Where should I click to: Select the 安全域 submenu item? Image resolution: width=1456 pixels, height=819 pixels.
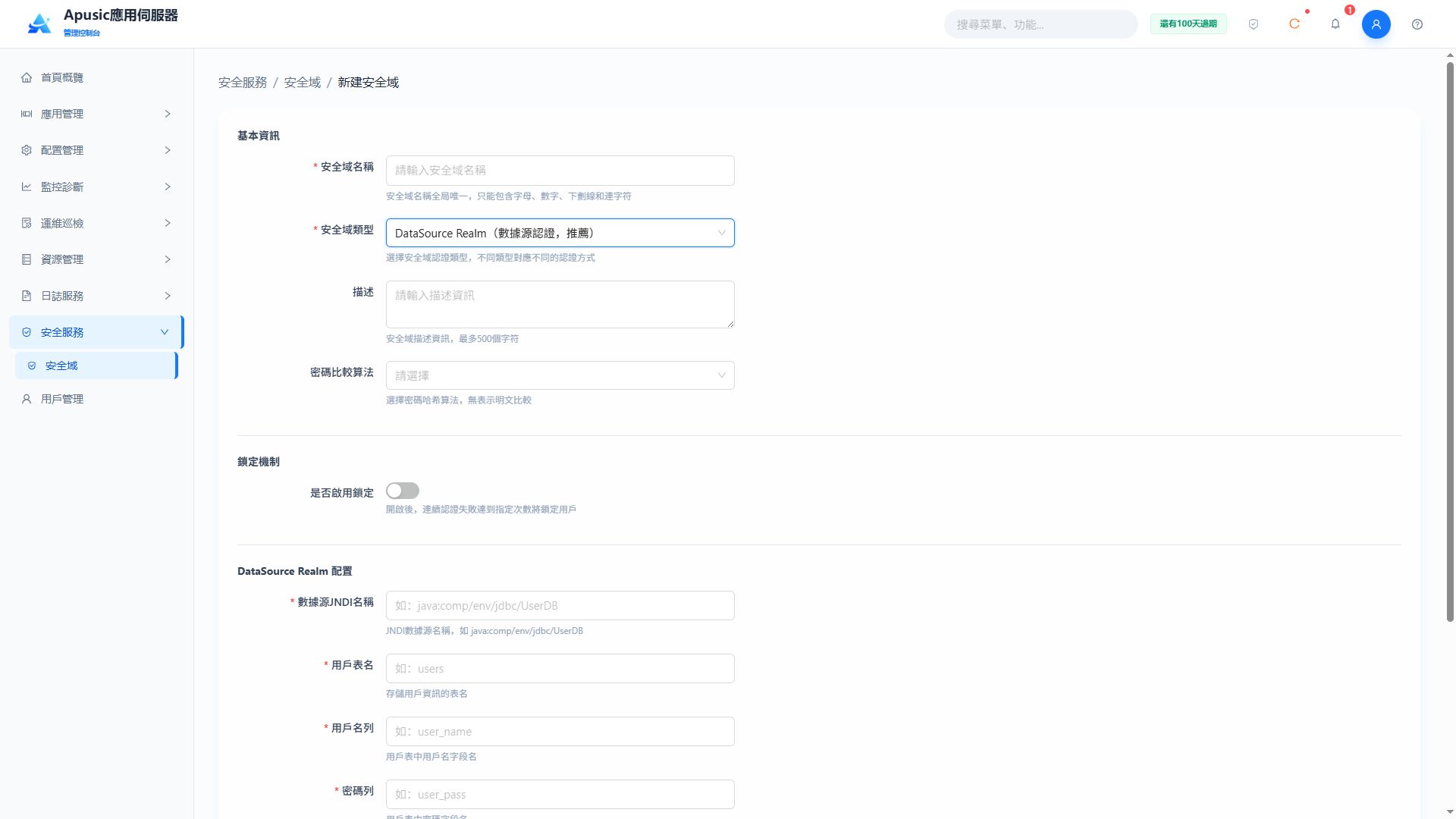96,366
